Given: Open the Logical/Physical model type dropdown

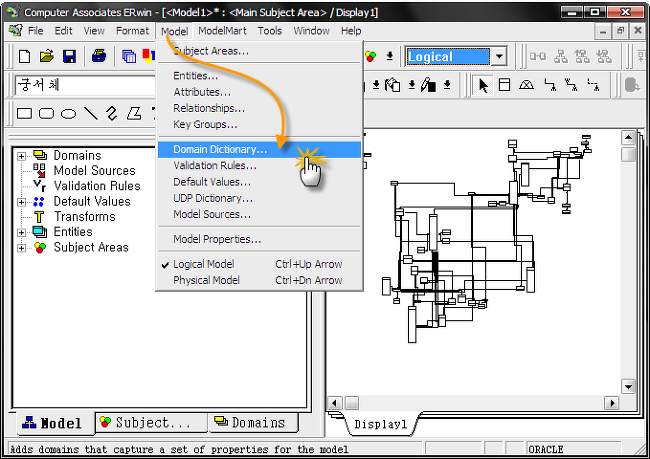Looking at the screenshot, I should click(x=500, y=56).
